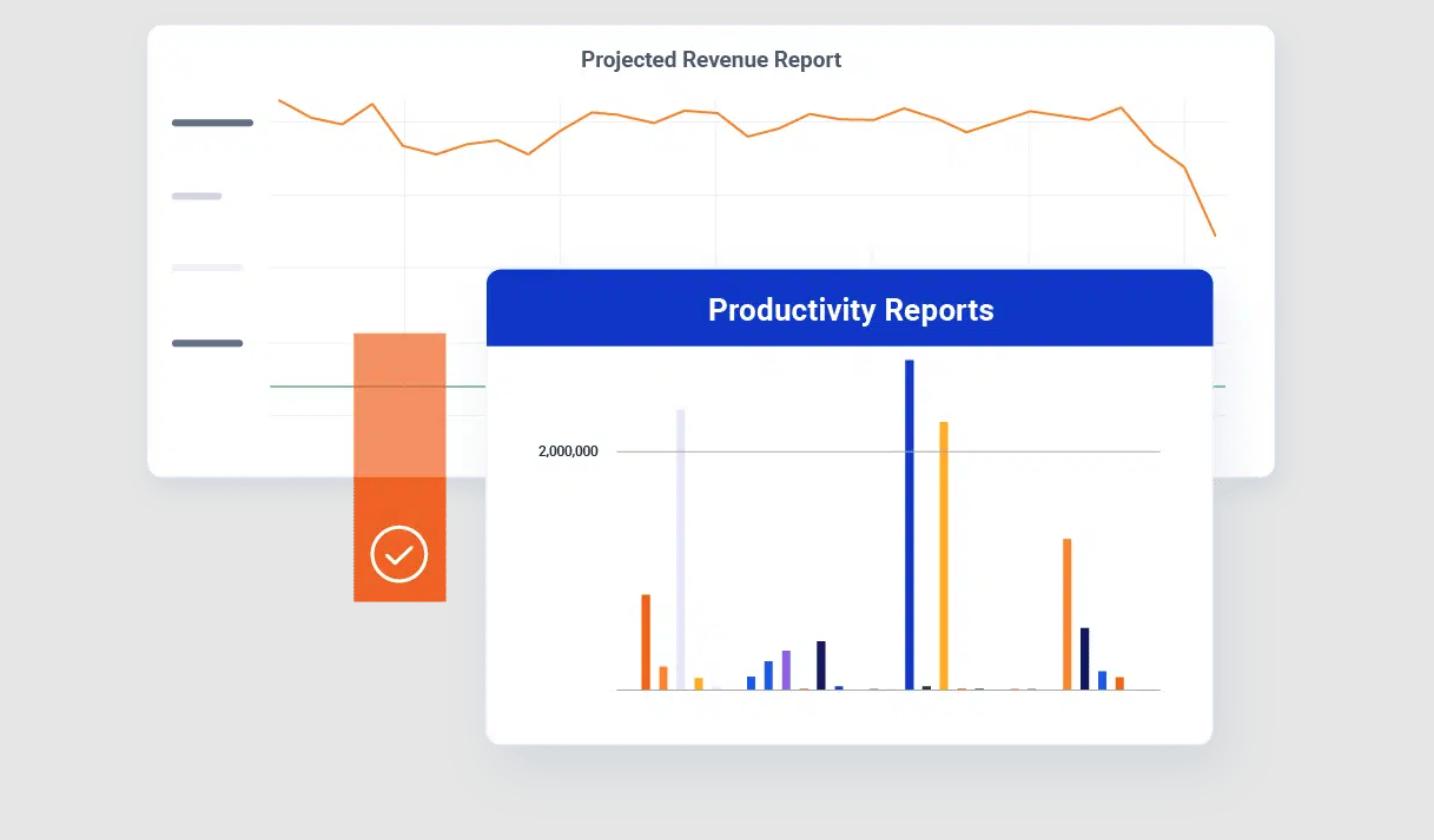Click the top dark gray legend line
This screenshot has width=1434, height=840.
click(212, 123)
